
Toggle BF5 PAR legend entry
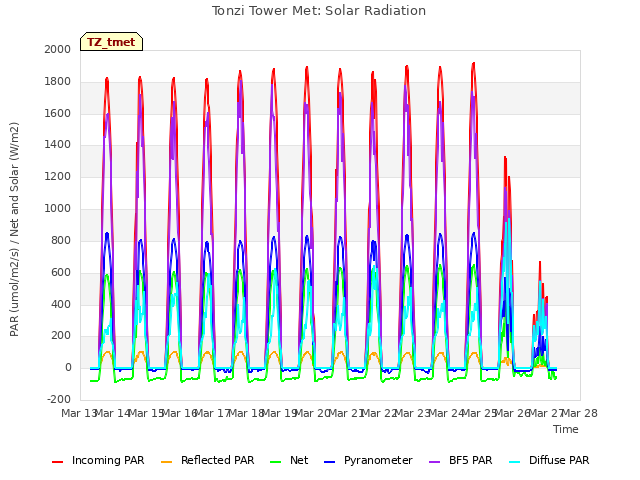point(461,460)
